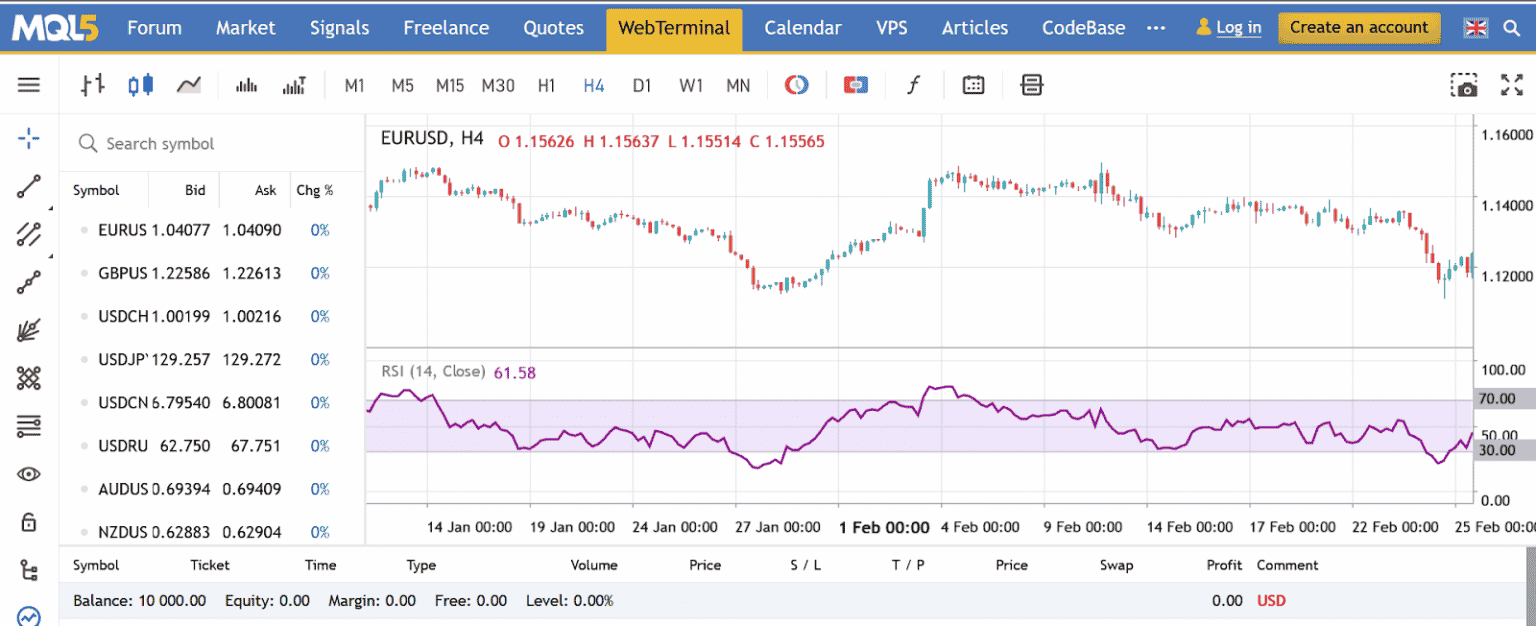Open the Calendar tab
This screenshot has height=626, width=1536.
pyautogui.click(x=803, y=28)
